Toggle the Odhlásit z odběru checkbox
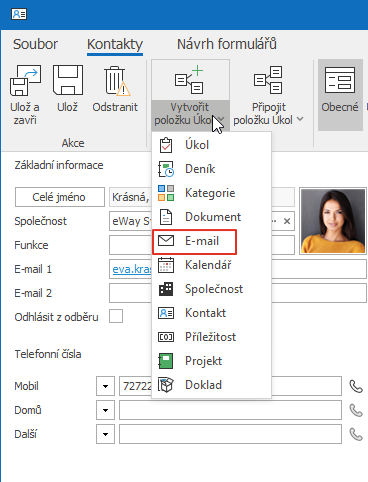 [x=116, y=316]
